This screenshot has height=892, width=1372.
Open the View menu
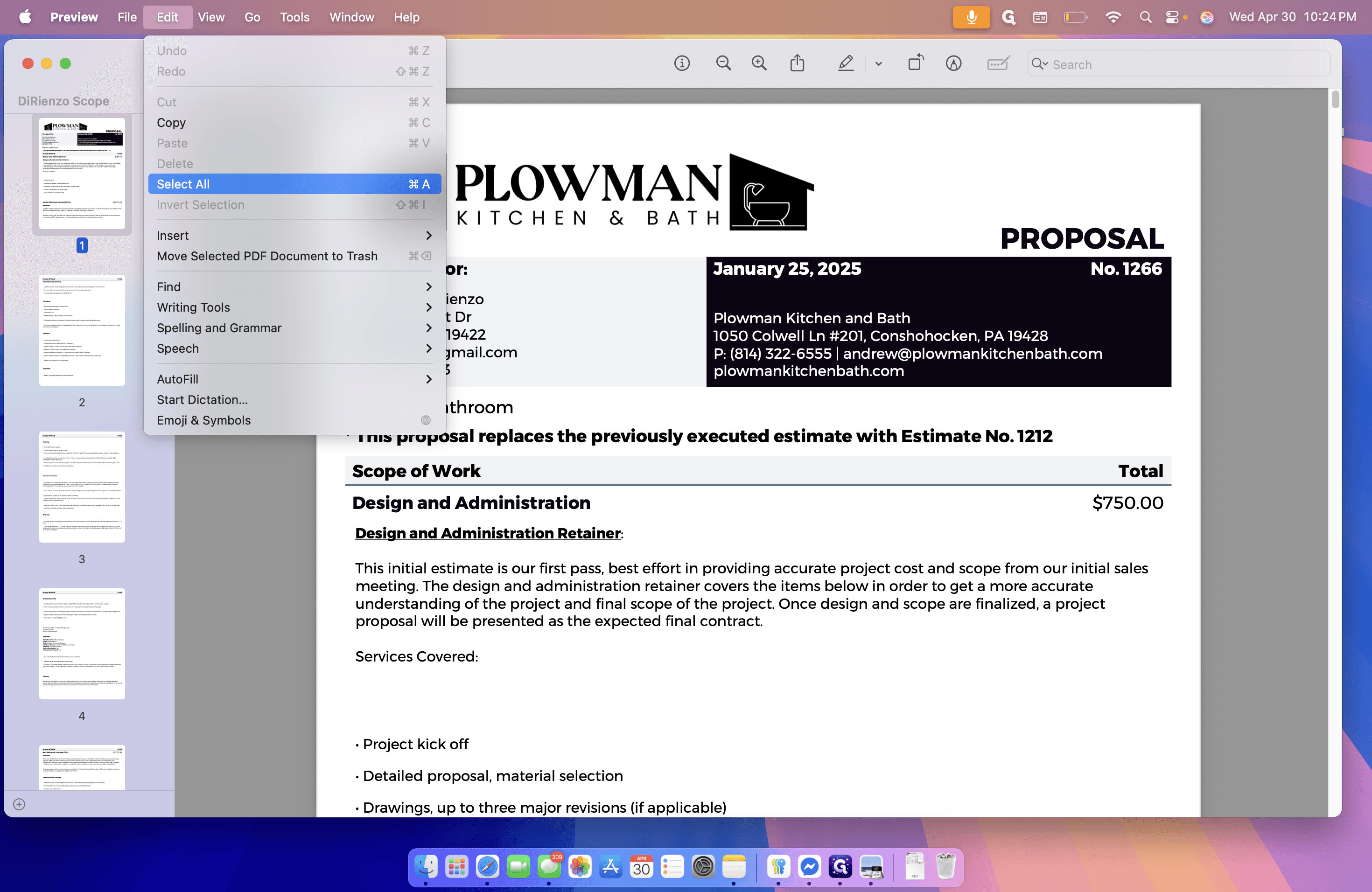211,17
